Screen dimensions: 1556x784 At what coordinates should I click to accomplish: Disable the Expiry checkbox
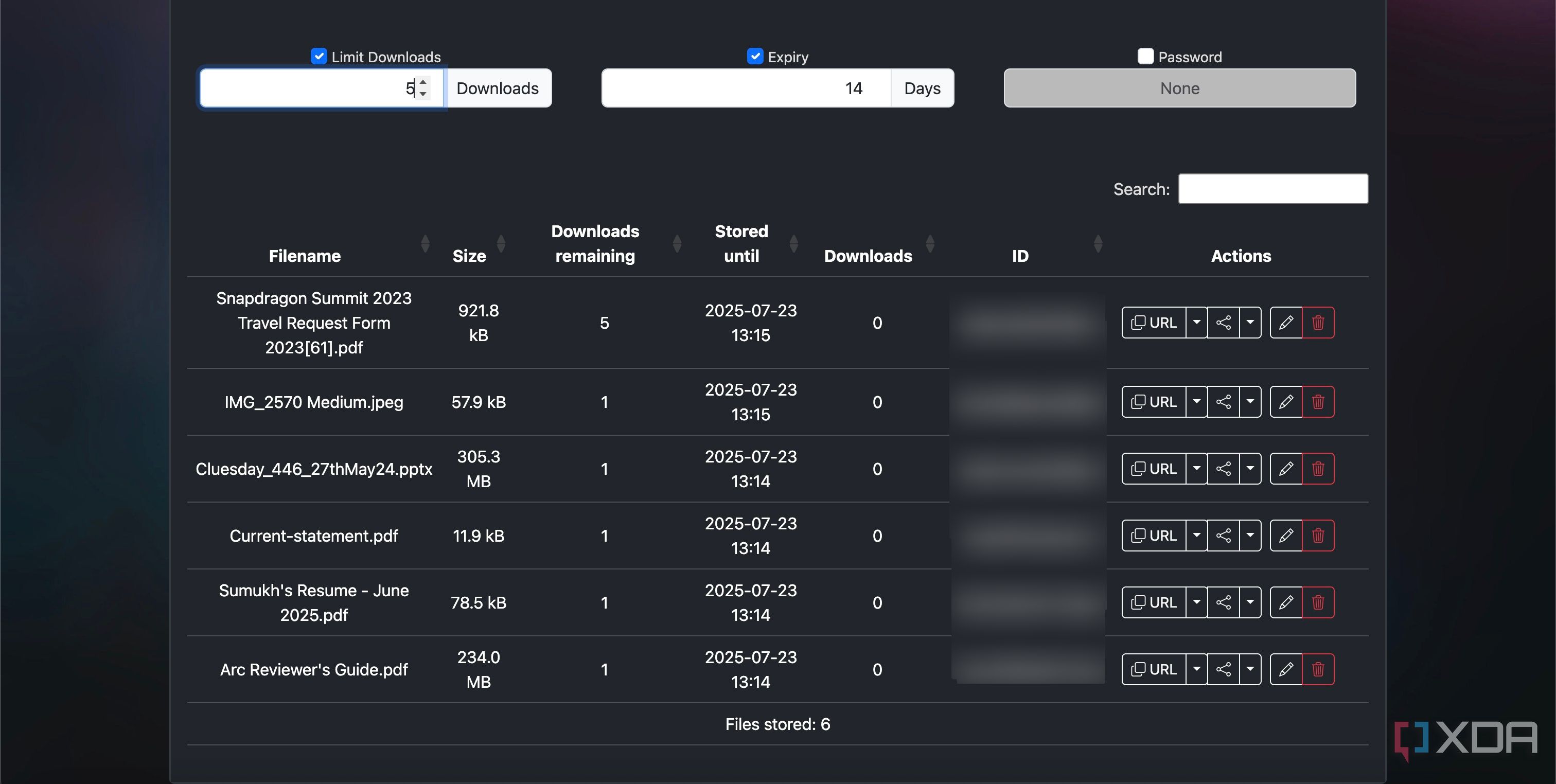point(755,56)
